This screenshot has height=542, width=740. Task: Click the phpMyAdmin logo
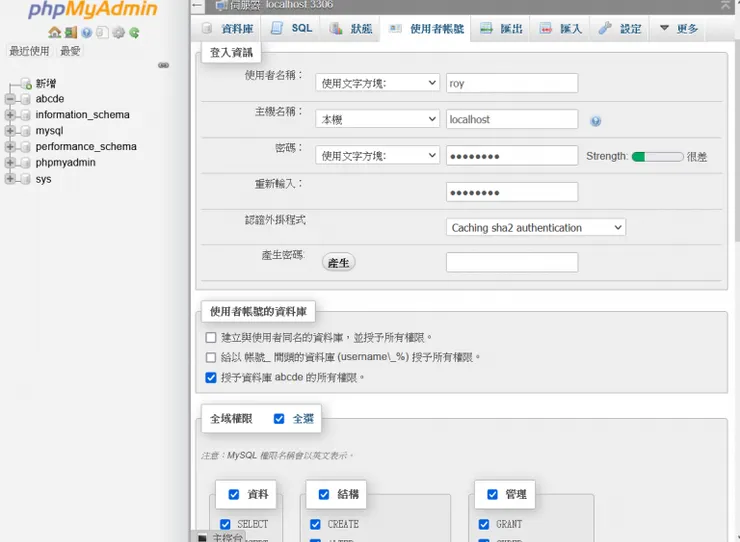[93, 9]
